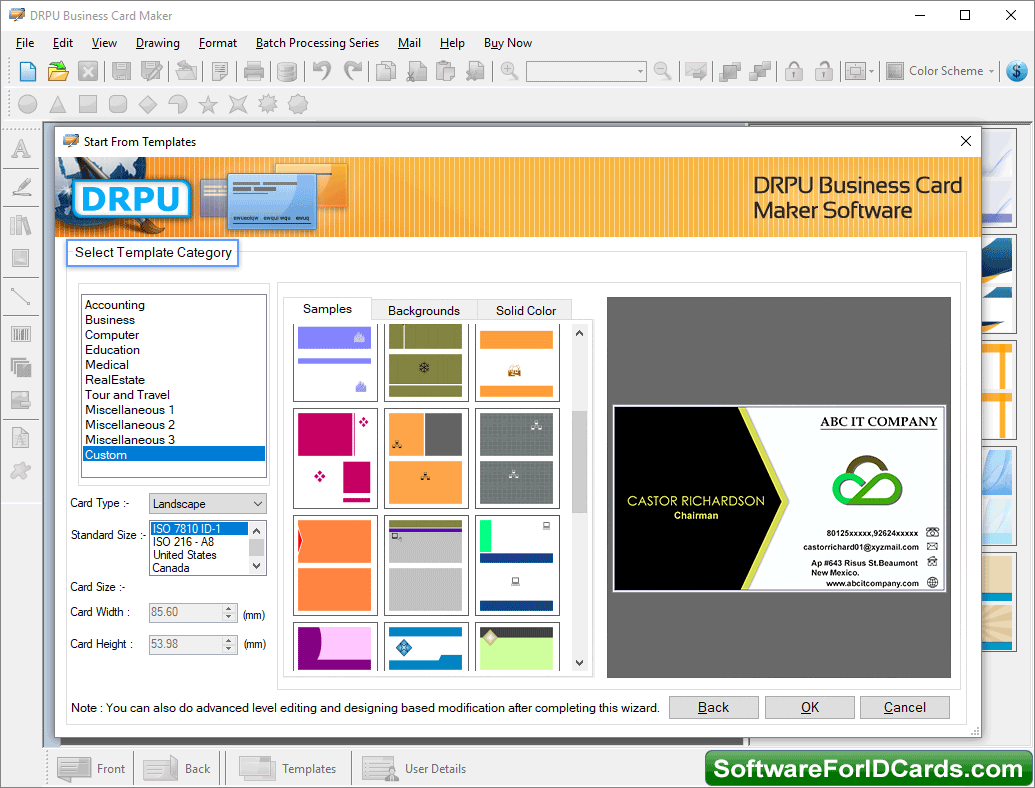
Task: Click the Cancel button
Action: 904,707
